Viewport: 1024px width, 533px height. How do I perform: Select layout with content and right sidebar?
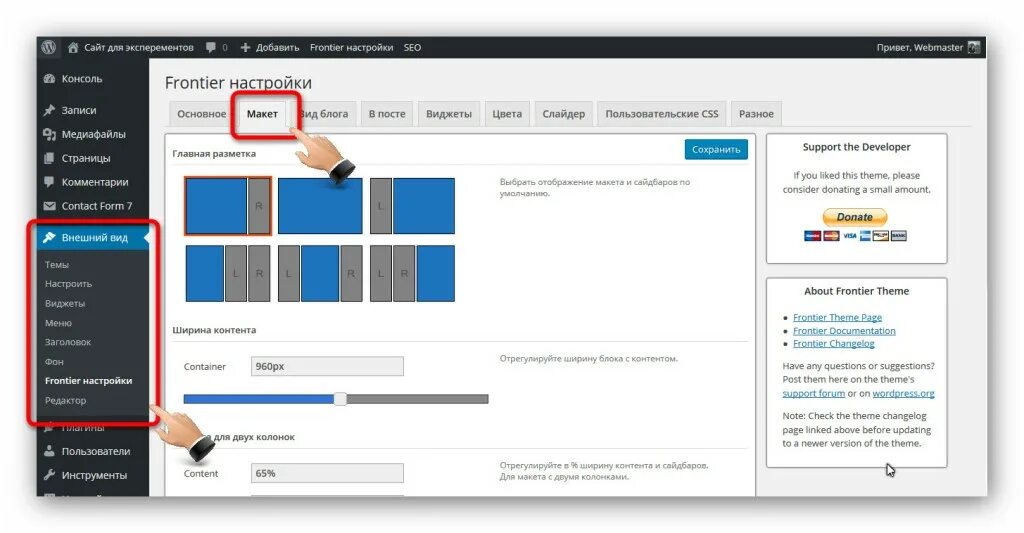[228, 206]
